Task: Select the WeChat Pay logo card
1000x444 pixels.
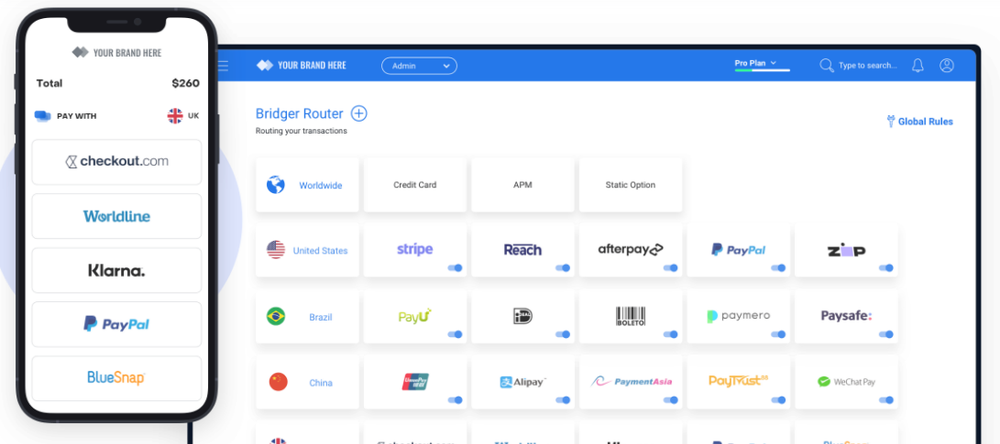Action: pos(846,381)
